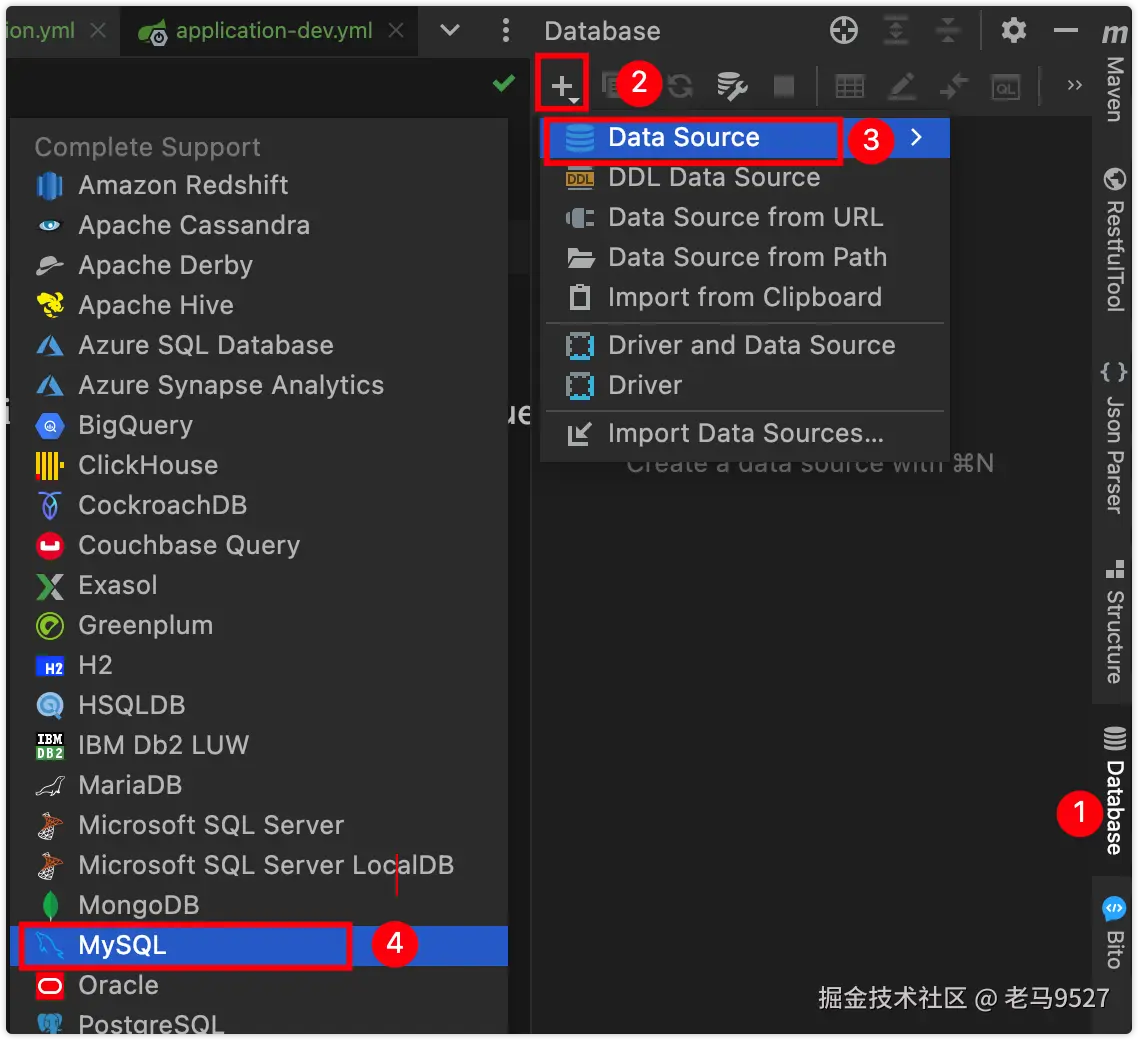The image size is (1138, 1040).
Task: Click Jump to Source arrows icon
Action: [954, 86]
